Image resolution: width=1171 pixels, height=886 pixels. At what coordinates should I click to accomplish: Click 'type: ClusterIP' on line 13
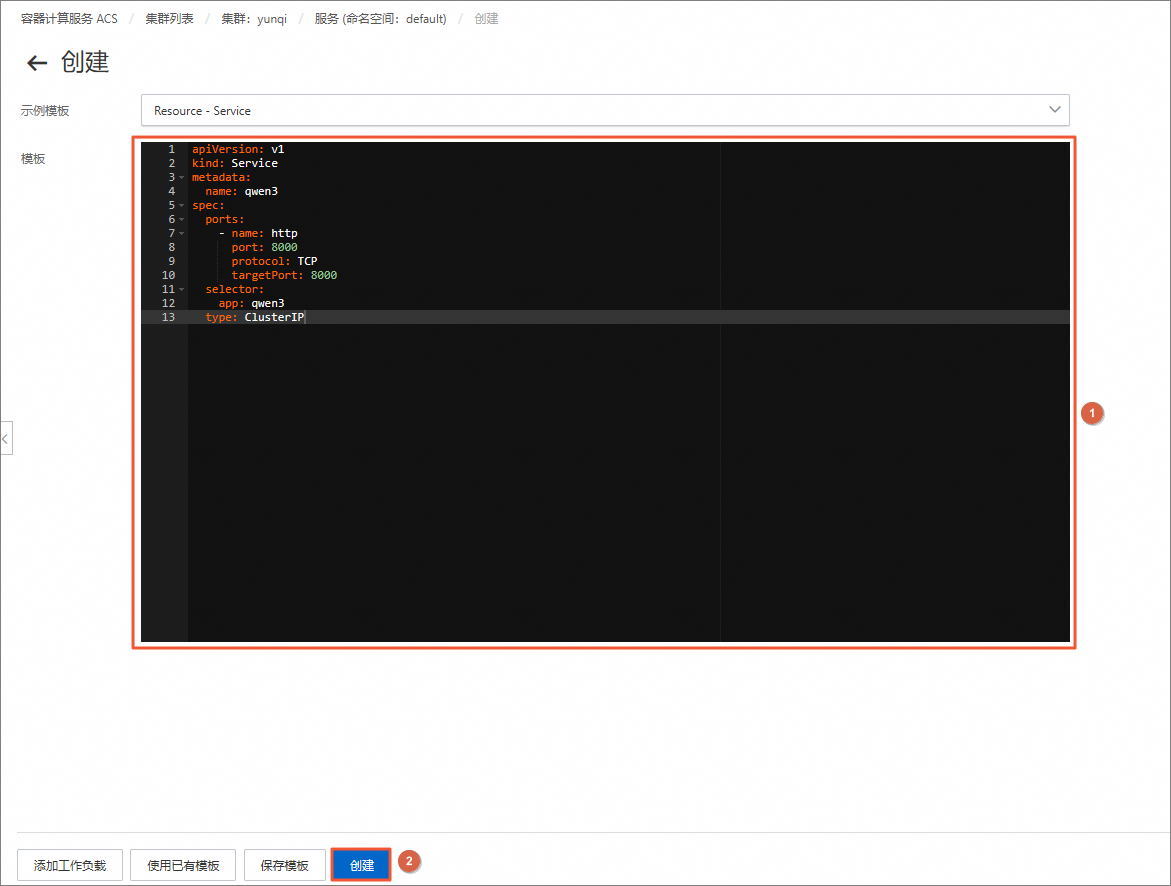tap(255, 317)
